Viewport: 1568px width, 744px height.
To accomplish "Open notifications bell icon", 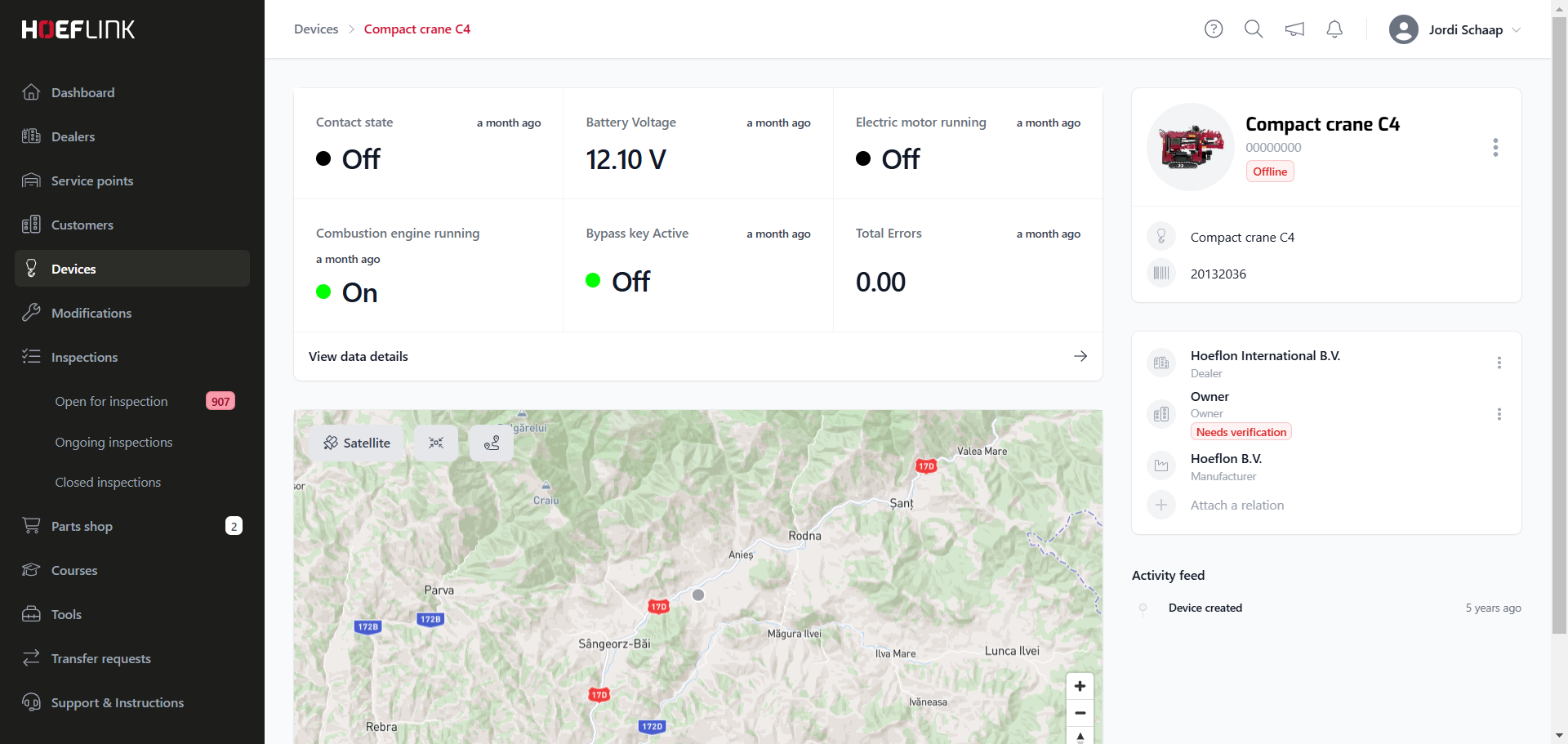I will click(1334, 29).
